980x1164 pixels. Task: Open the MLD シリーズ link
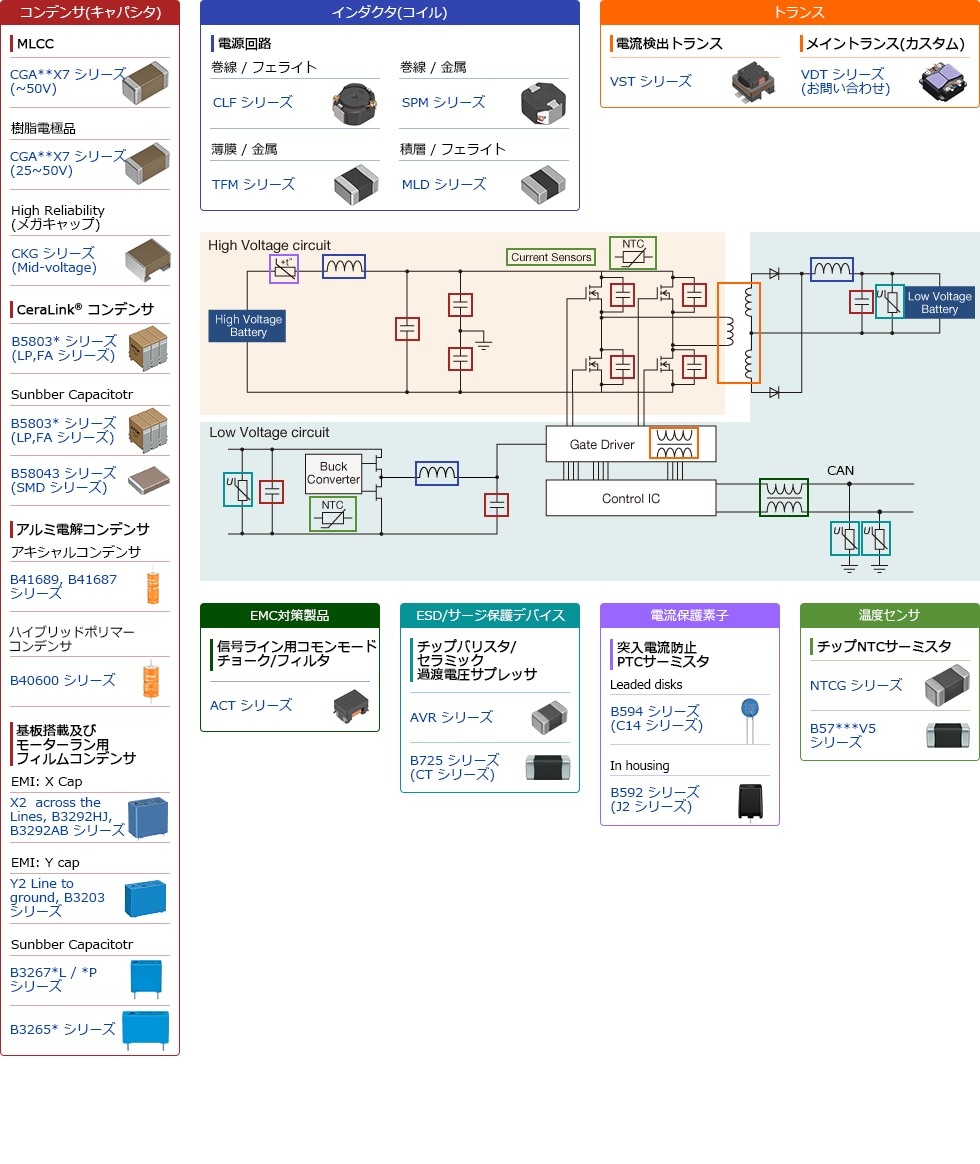pos(443,184)
